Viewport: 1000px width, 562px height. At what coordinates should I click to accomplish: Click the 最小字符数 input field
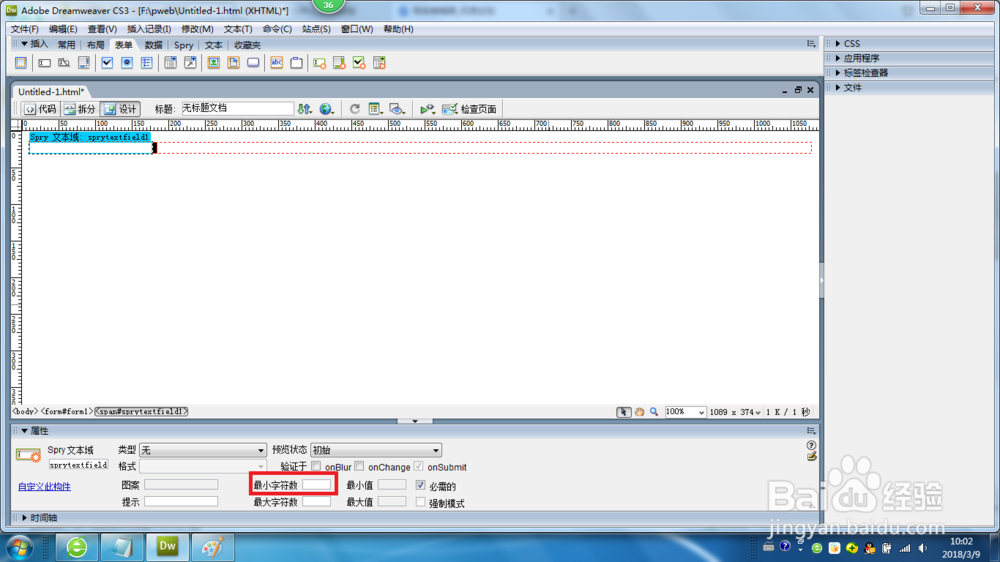(x=316, y=485)
